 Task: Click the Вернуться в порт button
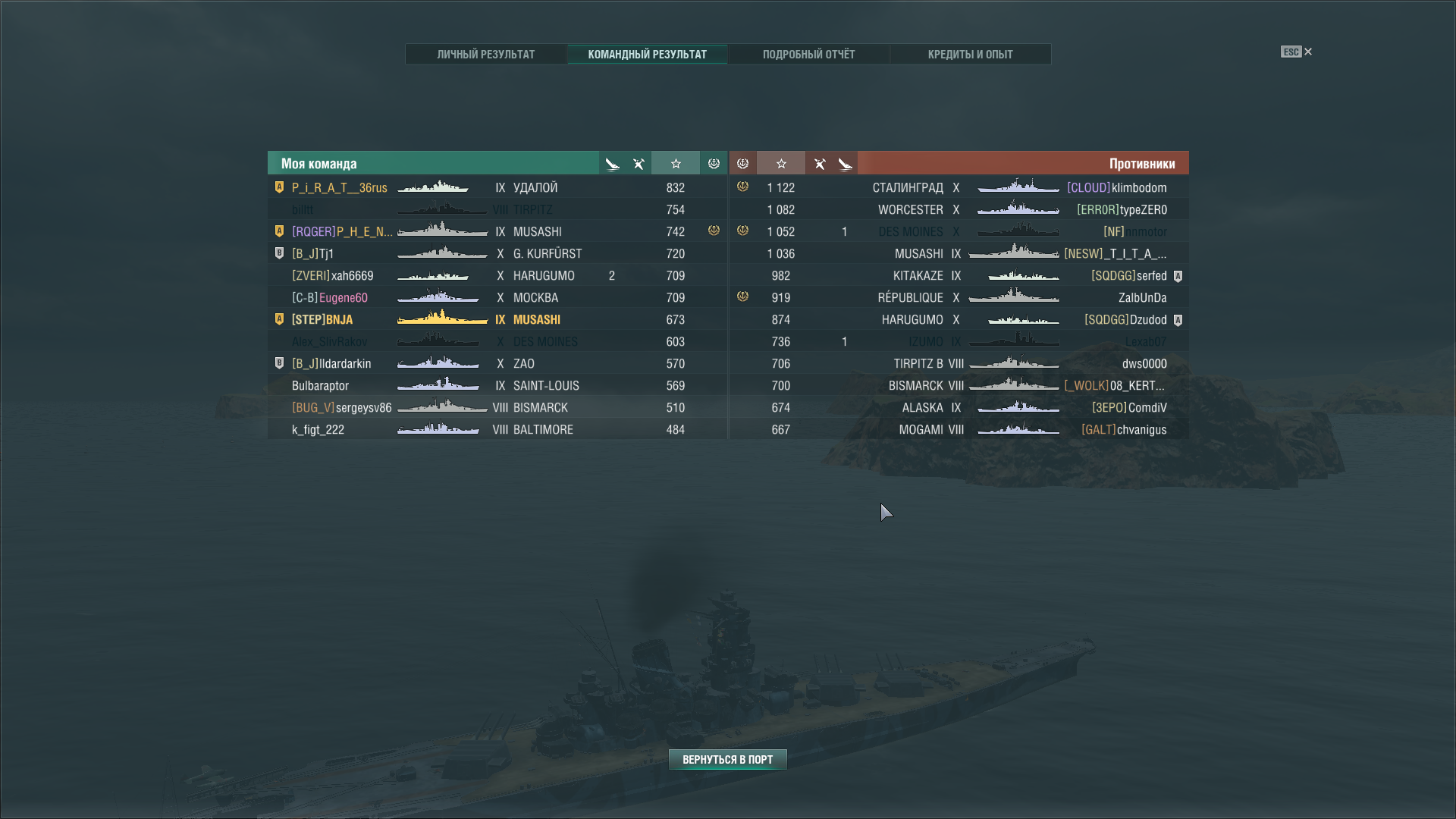coord(727,759)
